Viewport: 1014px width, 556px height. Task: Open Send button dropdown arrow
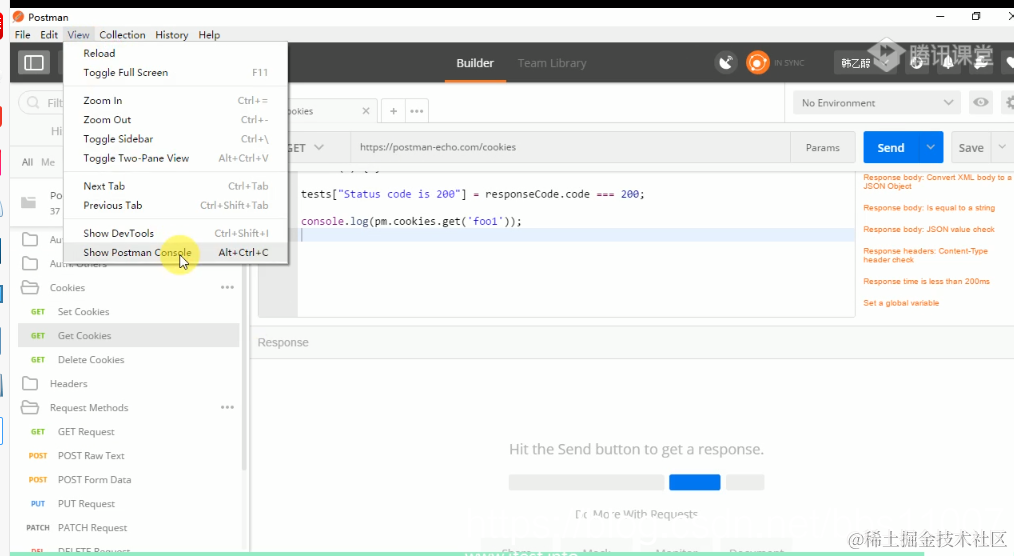930,147
